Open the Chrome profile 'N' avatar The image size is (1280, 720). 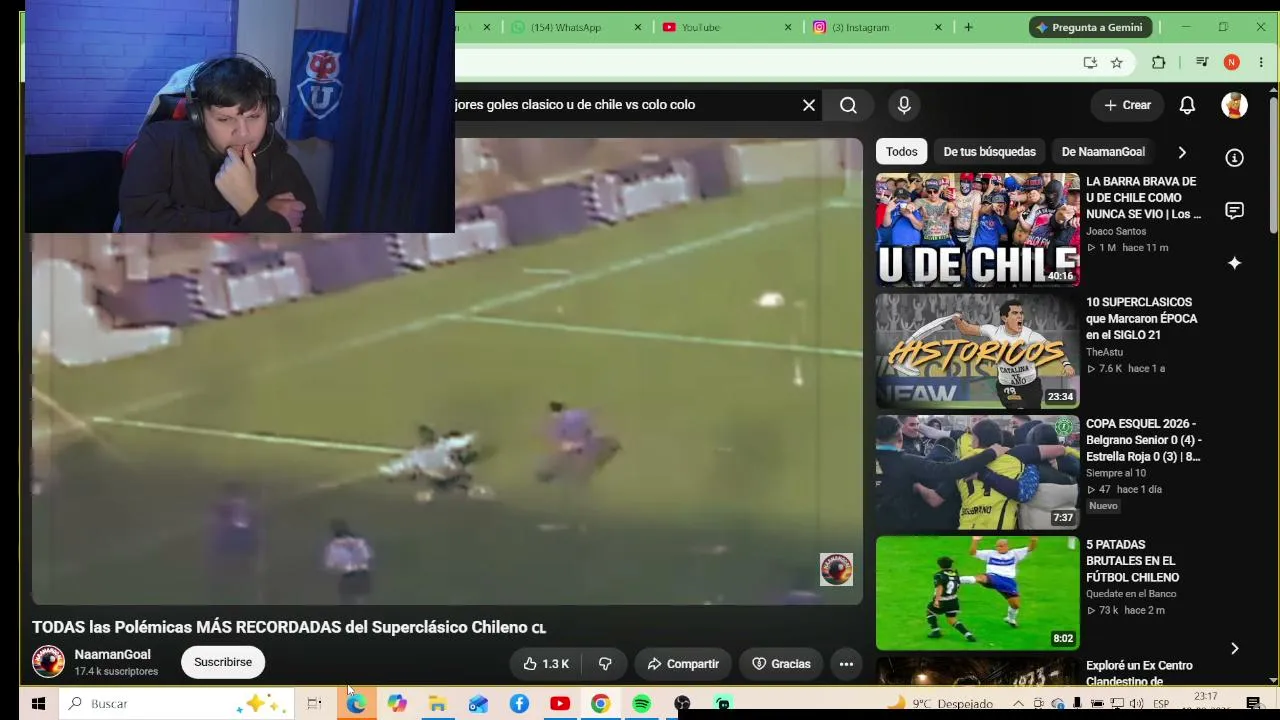click(x=1232, y=62)
